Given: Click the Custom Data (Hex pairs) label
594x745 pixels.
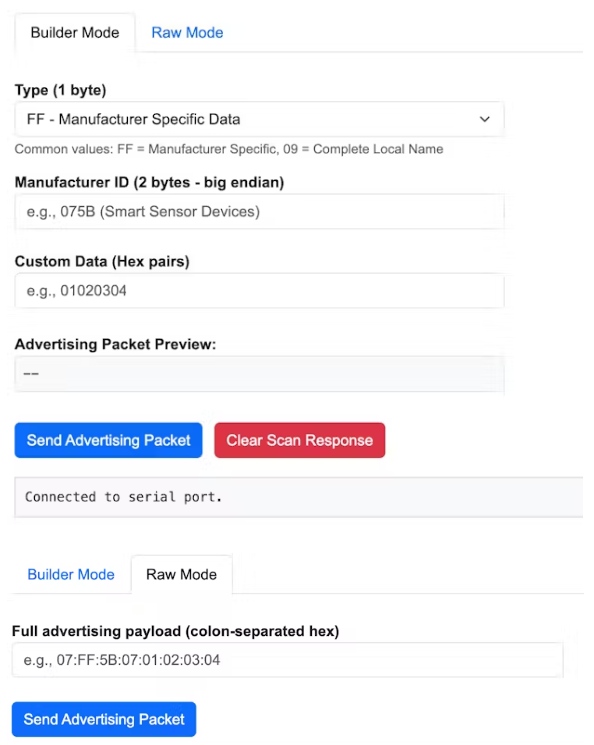Looking at the screenshot, I should [102, 261].
